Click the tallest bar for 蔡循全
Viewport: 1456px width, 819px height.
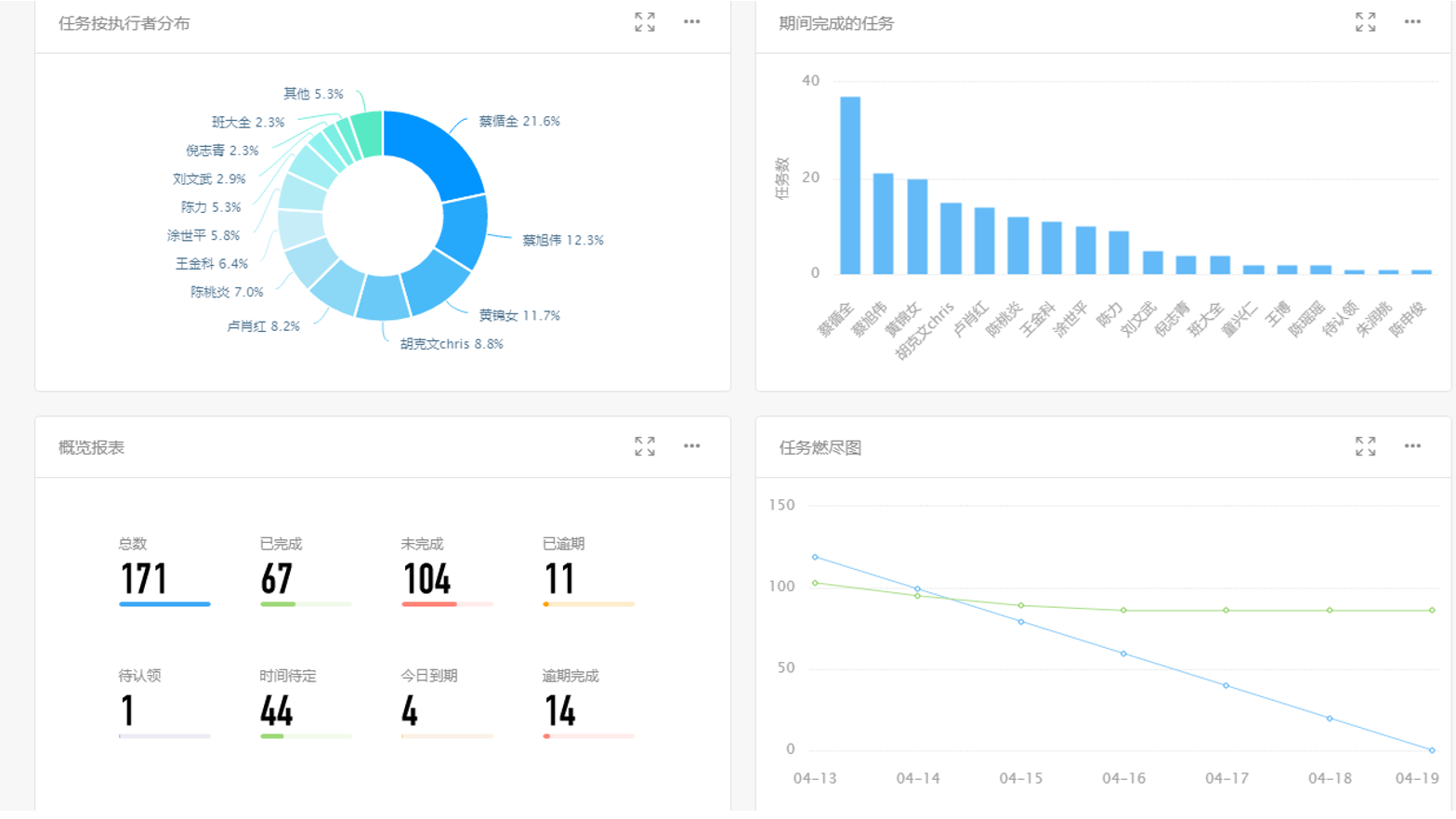[x=849, y=186]
